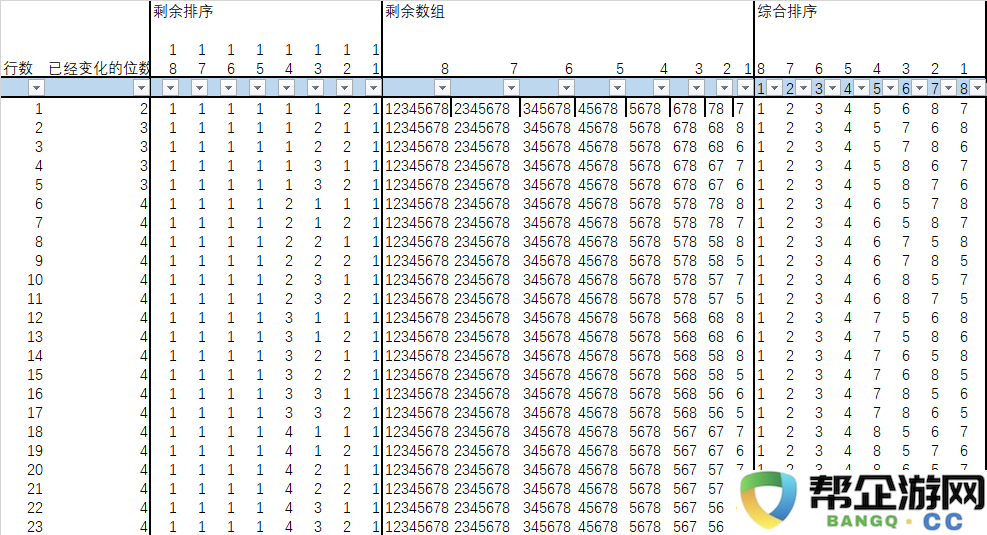Select the 345678 cell in row 19
Screen dimensions: 987x535
coord(546,451)
